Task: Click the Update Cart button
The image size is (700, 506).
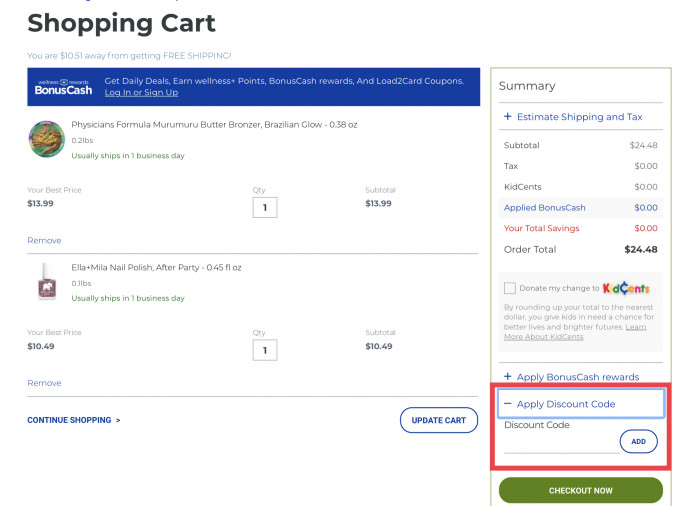Action: 438,420
